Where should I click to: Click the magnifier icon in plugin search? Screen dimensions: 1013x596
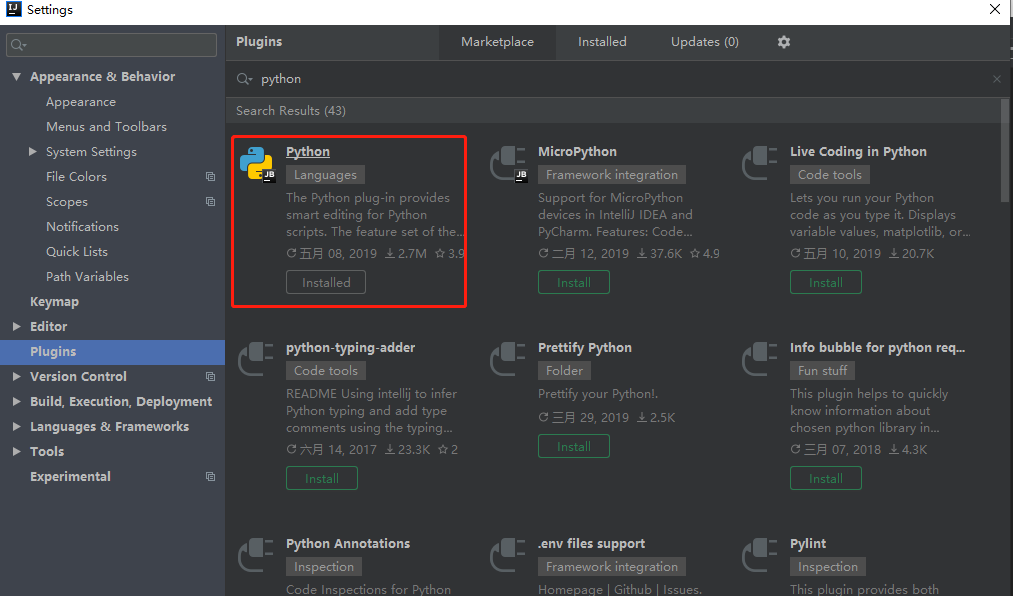coord(244,79)
